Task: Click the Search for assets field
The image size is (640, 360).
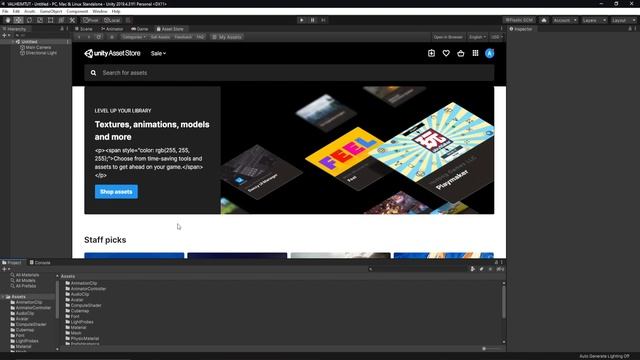Action: click(289, 73)
